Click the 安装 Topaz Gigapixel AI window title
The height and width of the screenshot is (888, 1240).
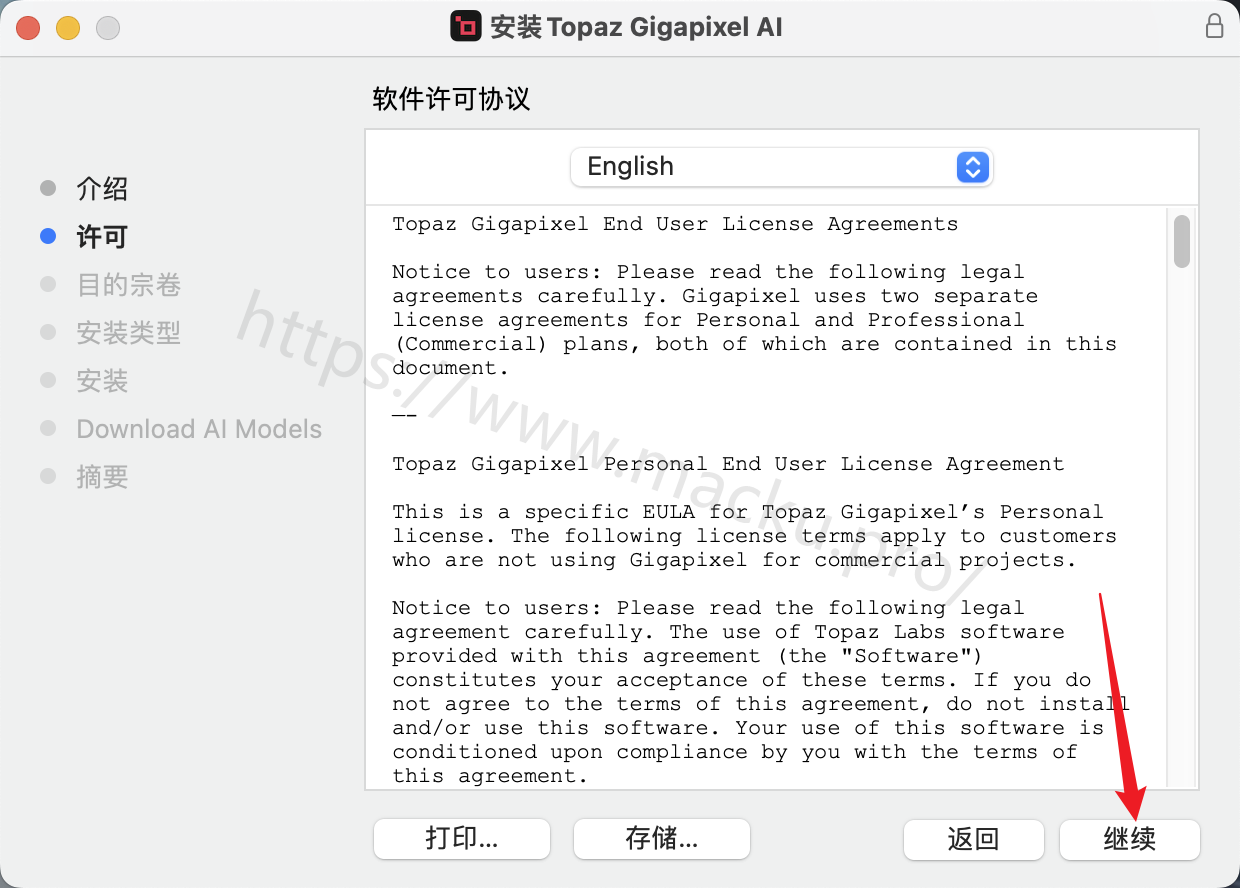637,27
